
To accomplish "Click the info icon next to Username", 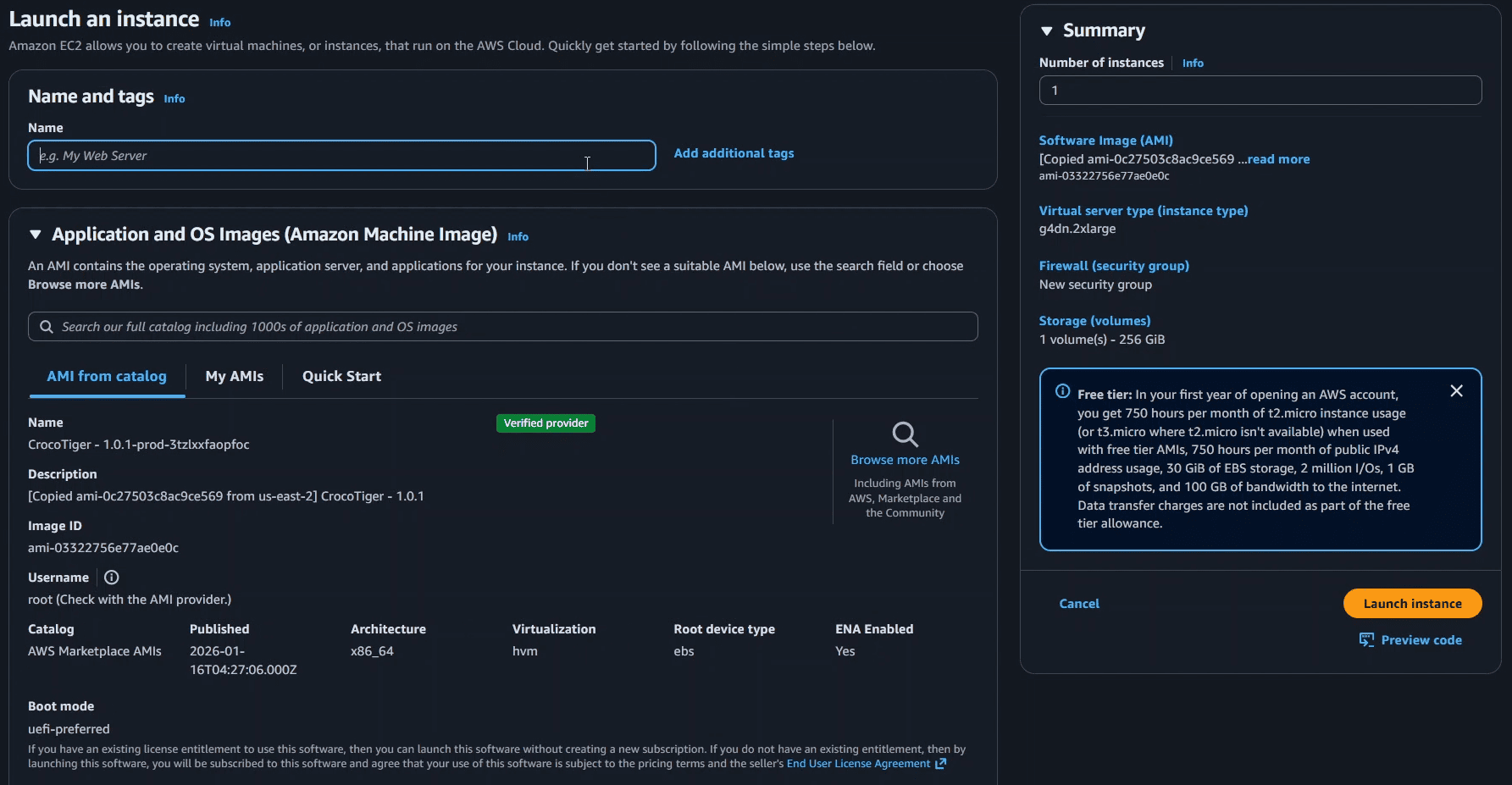I will (111, 577).
